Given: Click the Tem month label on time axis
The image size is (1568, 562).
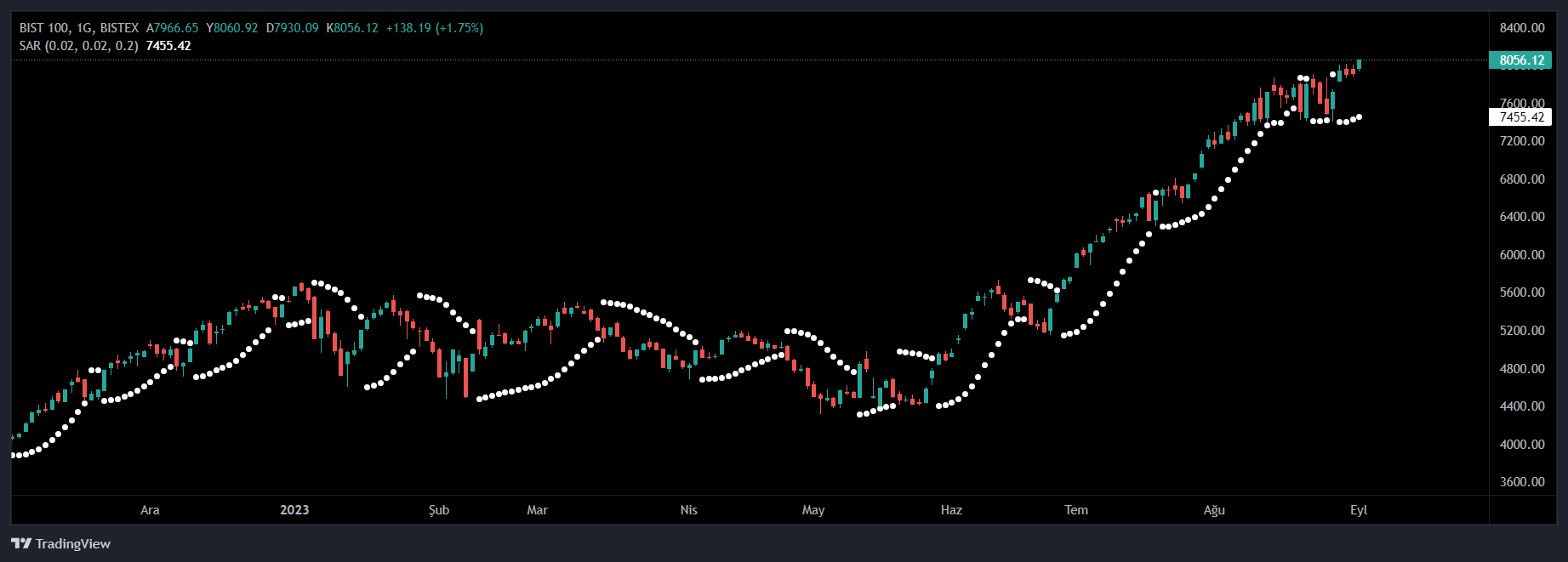Looking at the screenshot, I should click(1076, 510).
